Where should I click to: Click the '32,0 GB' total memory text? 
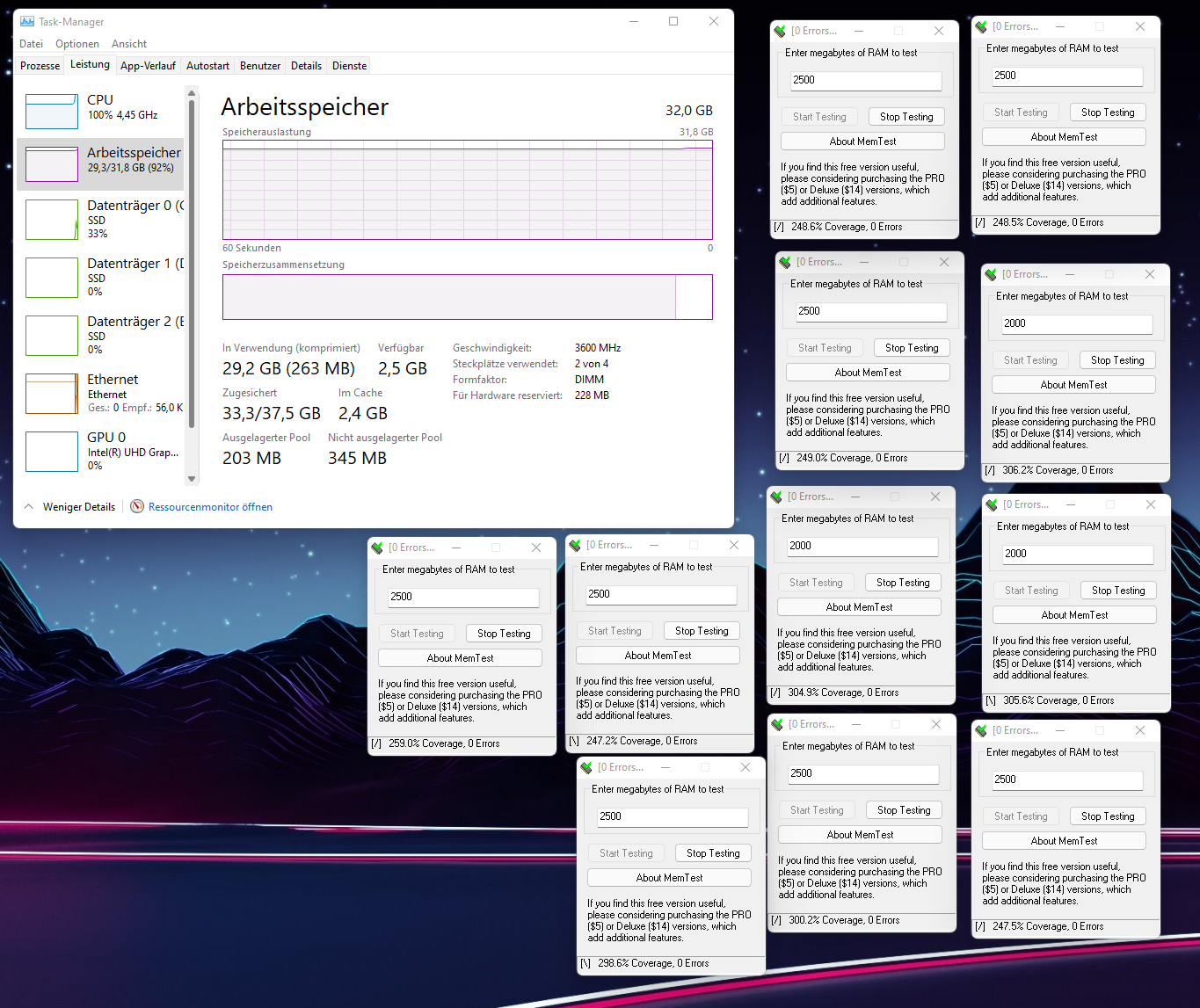689,111
